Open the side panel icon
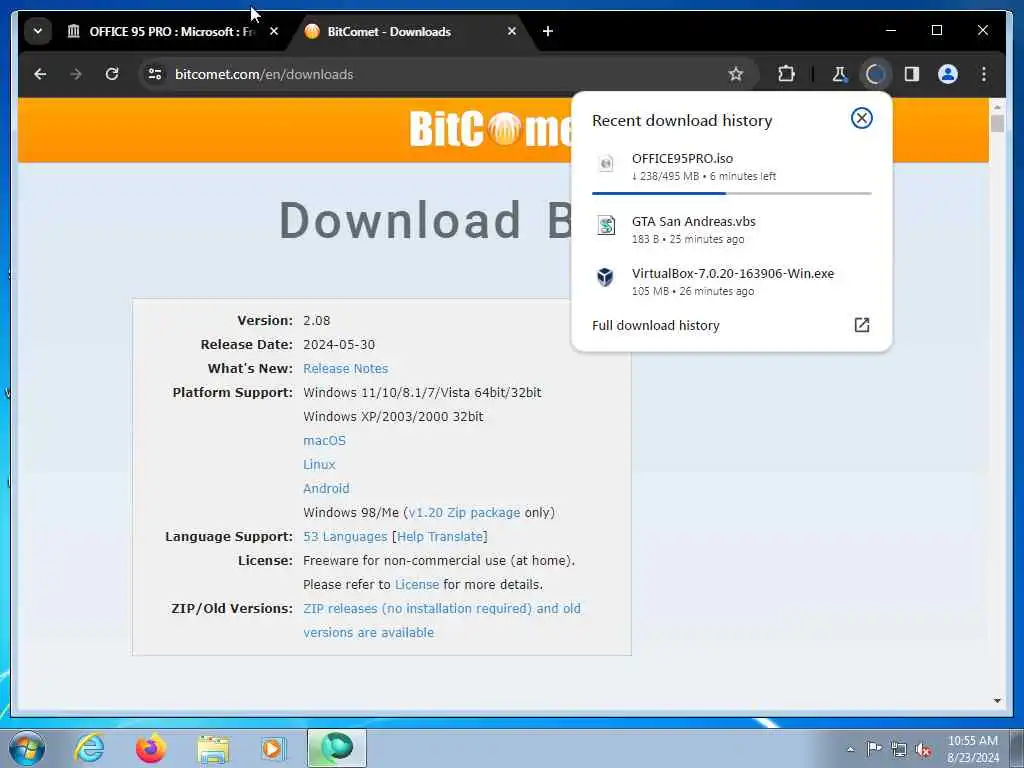 coord(912,74)
